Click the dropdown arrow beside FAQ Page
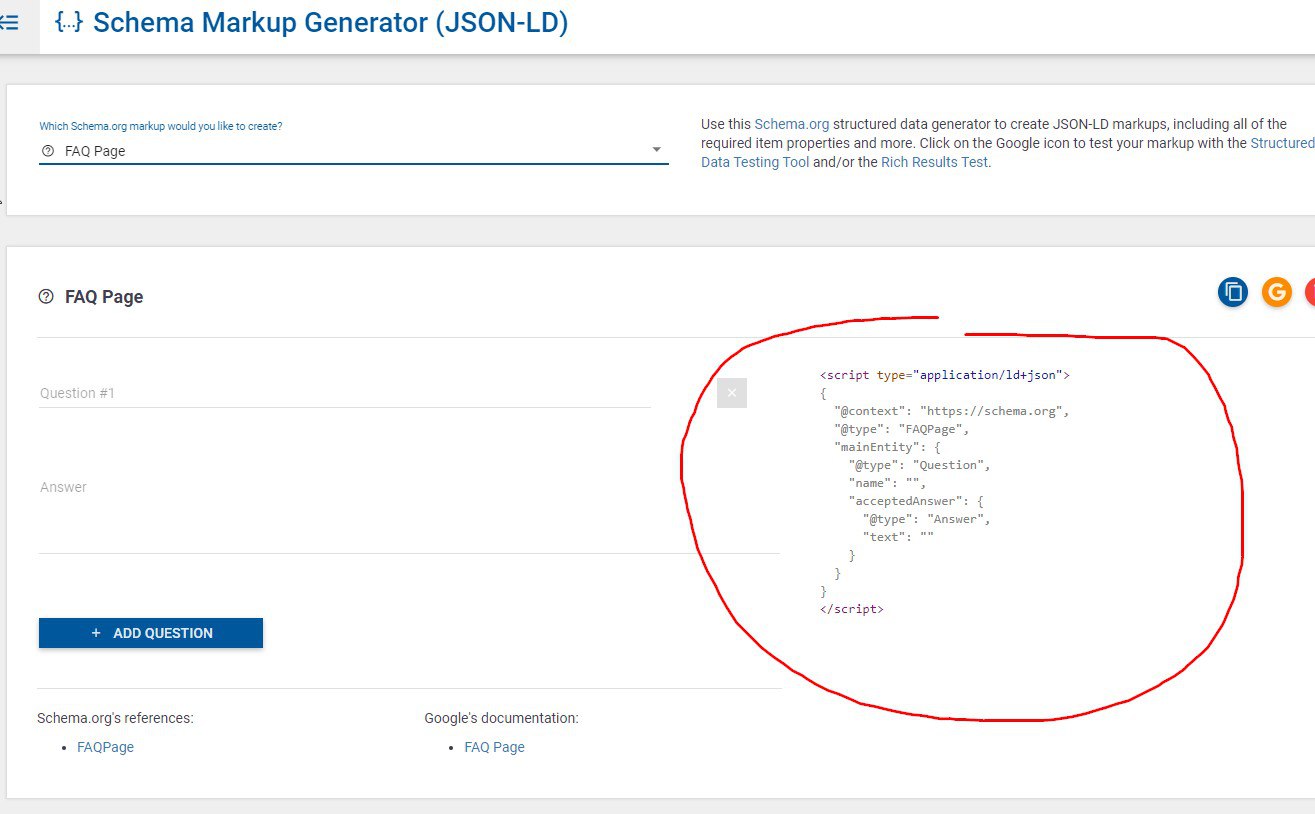Screen dimensions: 1315x814 657,150
